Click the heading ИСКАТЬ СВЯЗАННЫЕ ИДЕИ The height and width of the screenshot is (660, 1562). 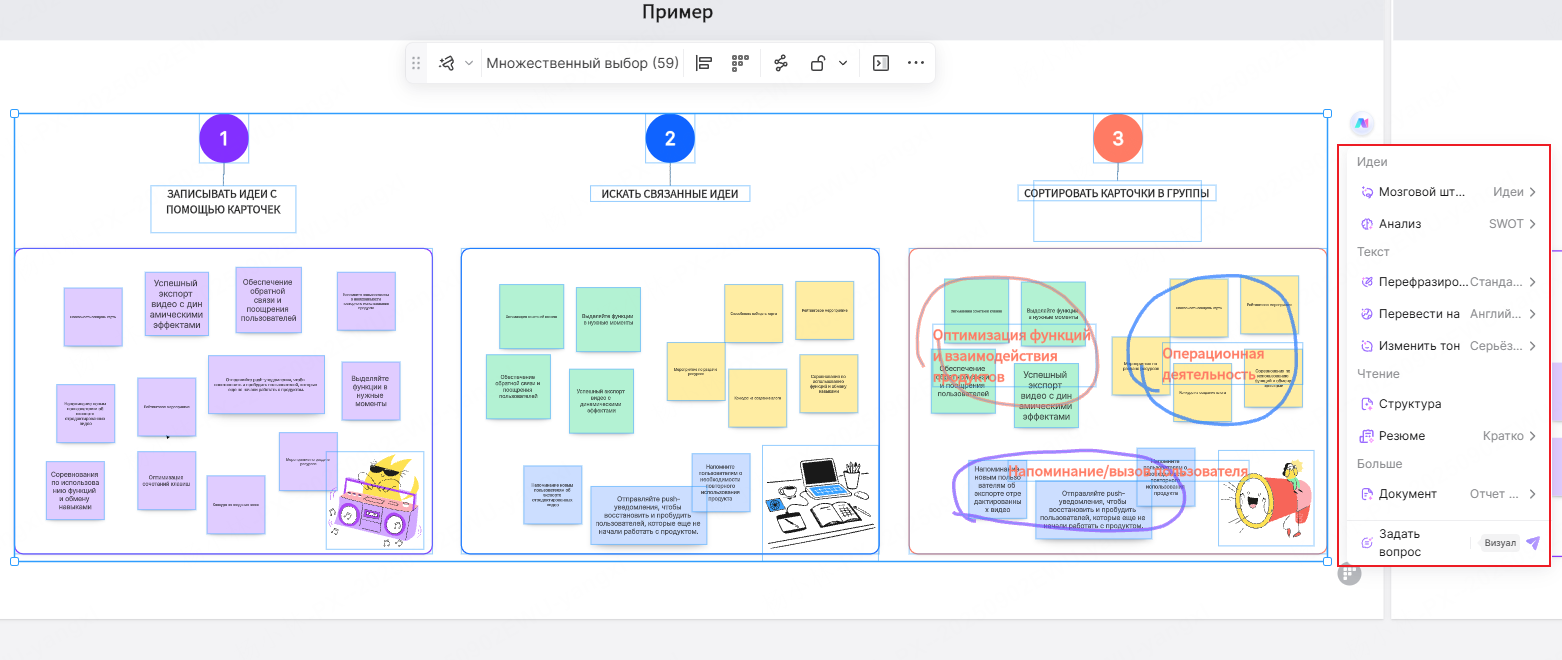670,193
